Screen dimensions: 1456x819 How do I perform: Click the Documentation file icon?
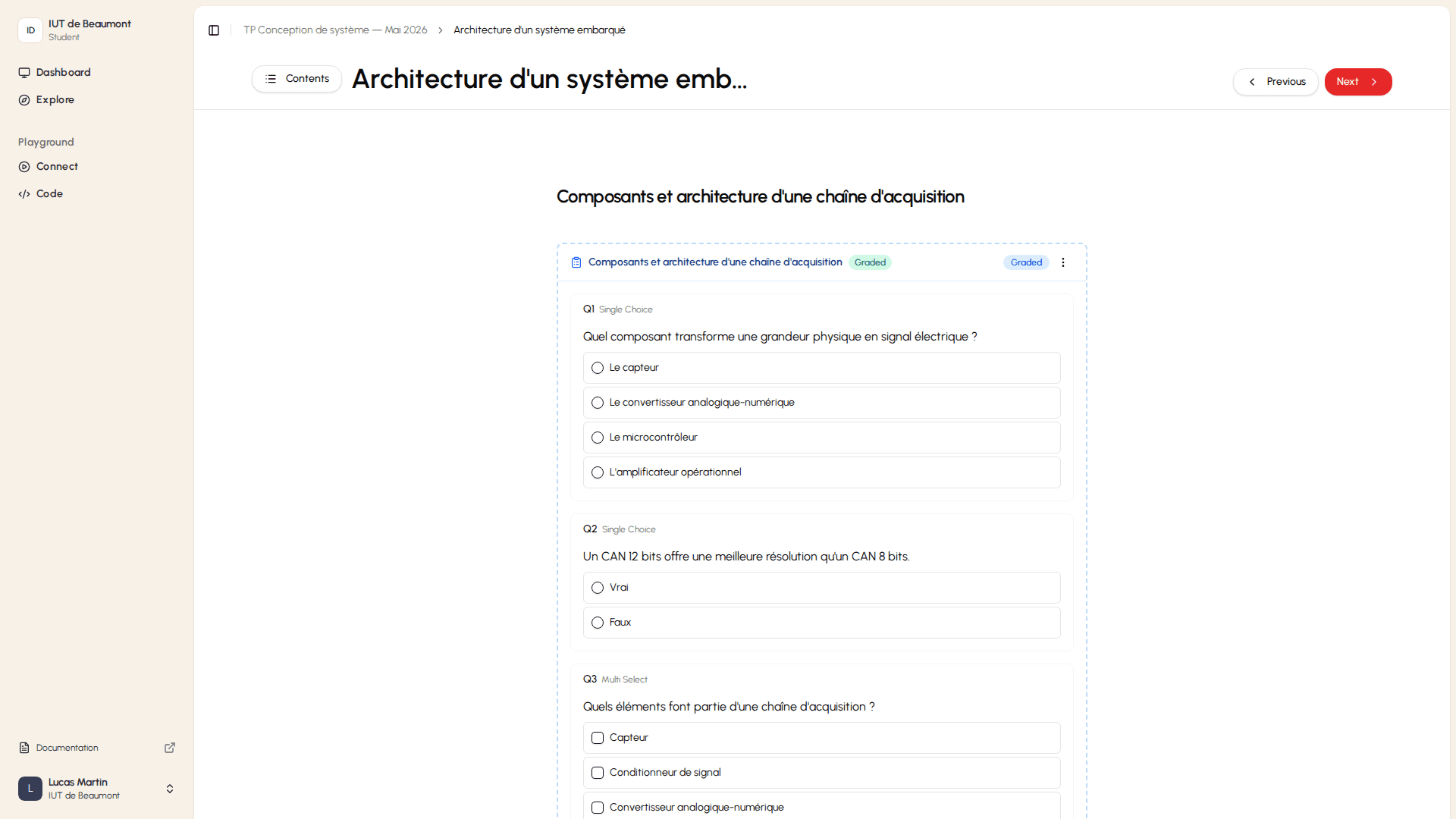pyautogui.click(x=24, y=748)
